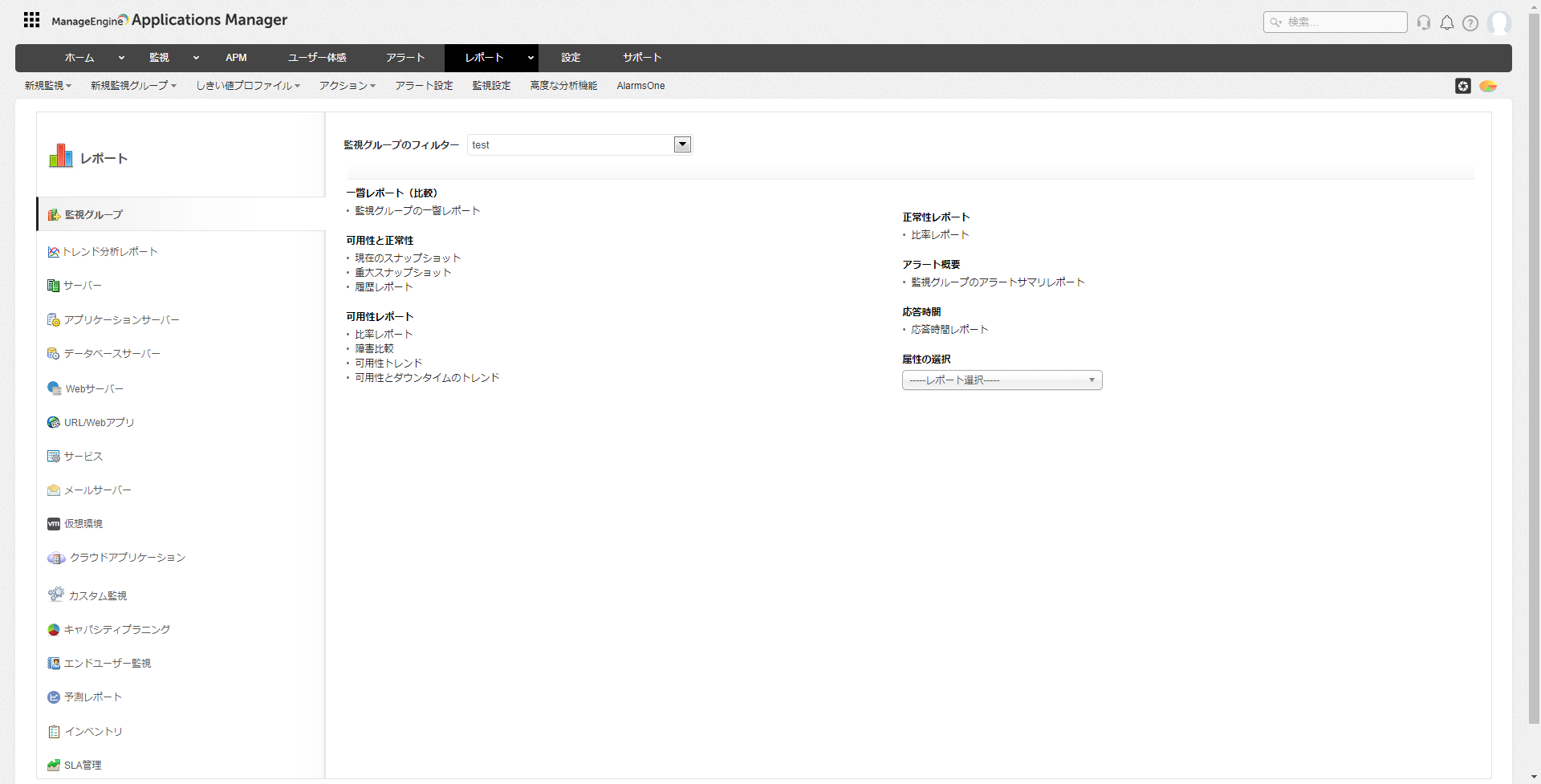Expand the ホーム menu arrow
The width and height of the screenshot is (1541, 784).
[x=121, y=58]
